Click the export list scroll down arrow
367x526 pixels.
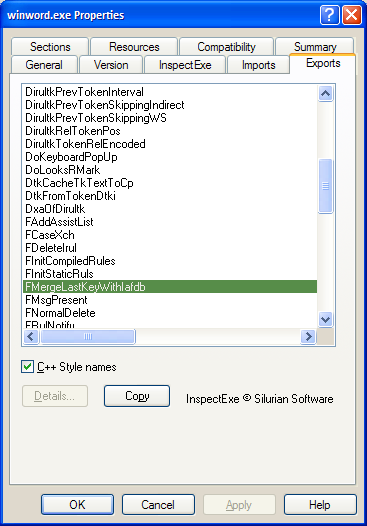[x=325, y=319]
